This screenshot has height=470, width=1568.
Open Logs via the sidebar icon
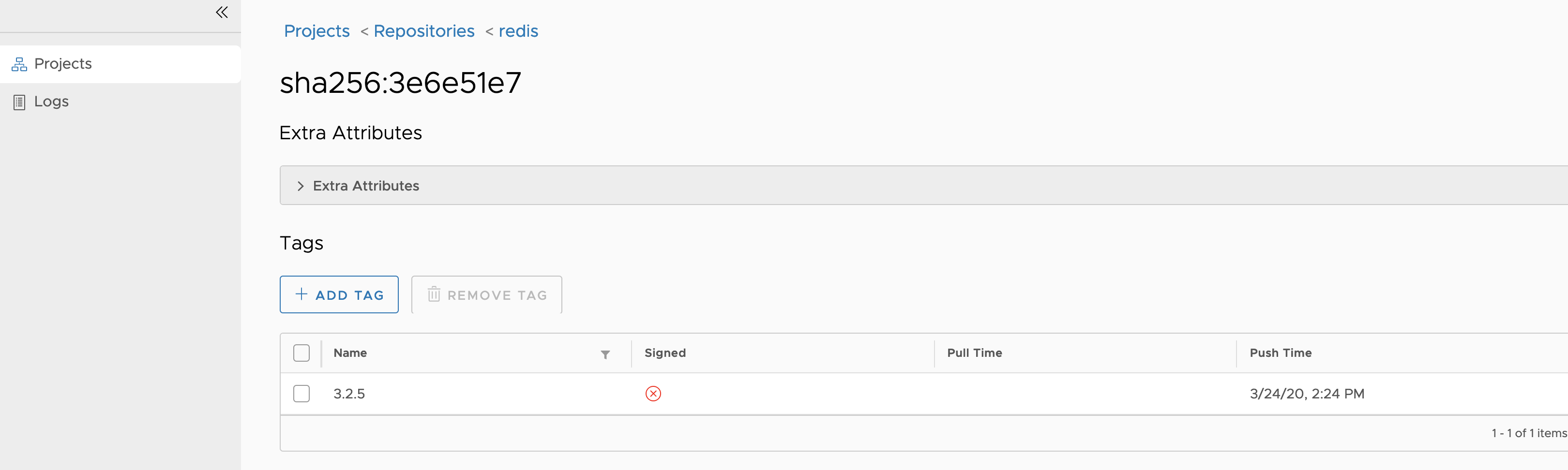pos(19,102)
